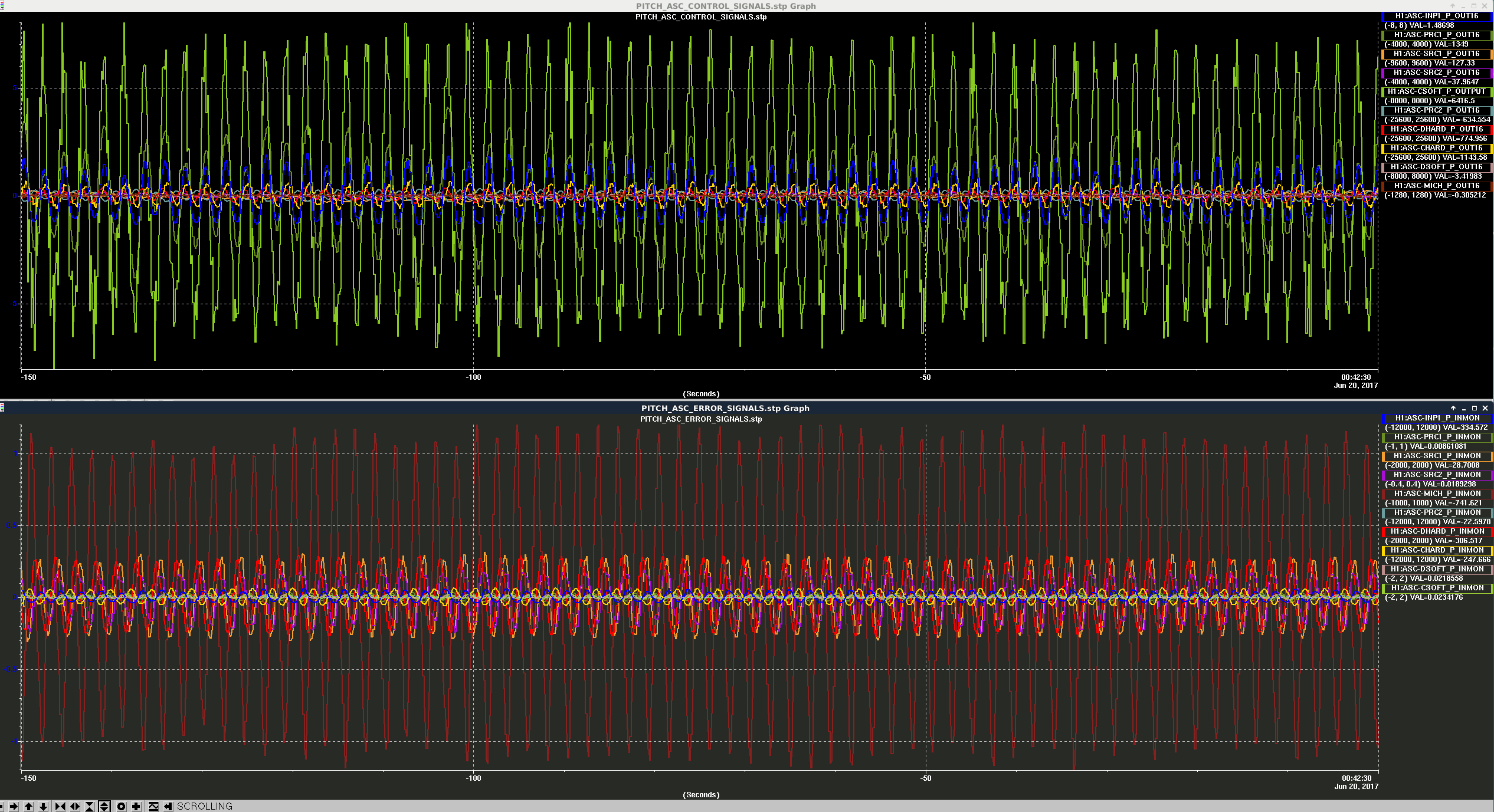Click the -100 time tick on control signals axis
Viewport: 1494px width, 812px height.
[x=473, y=377]
